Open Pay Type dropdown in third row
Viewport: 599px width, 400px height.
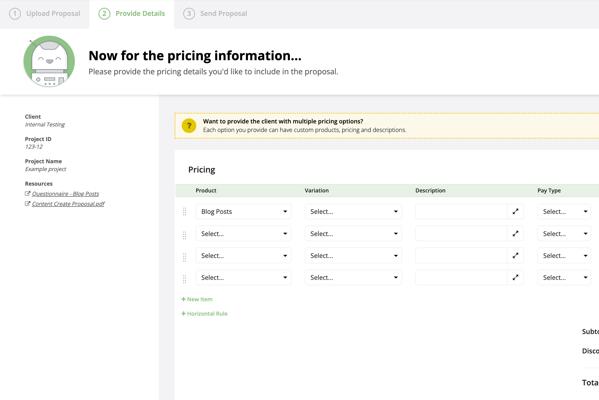click(564, 256)
